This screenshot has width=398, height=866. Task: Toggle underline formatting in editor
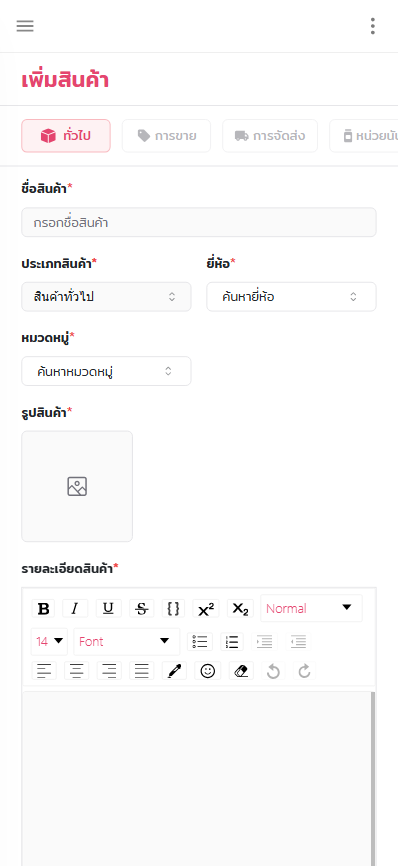pyautogui.click(x=109, y=609)
